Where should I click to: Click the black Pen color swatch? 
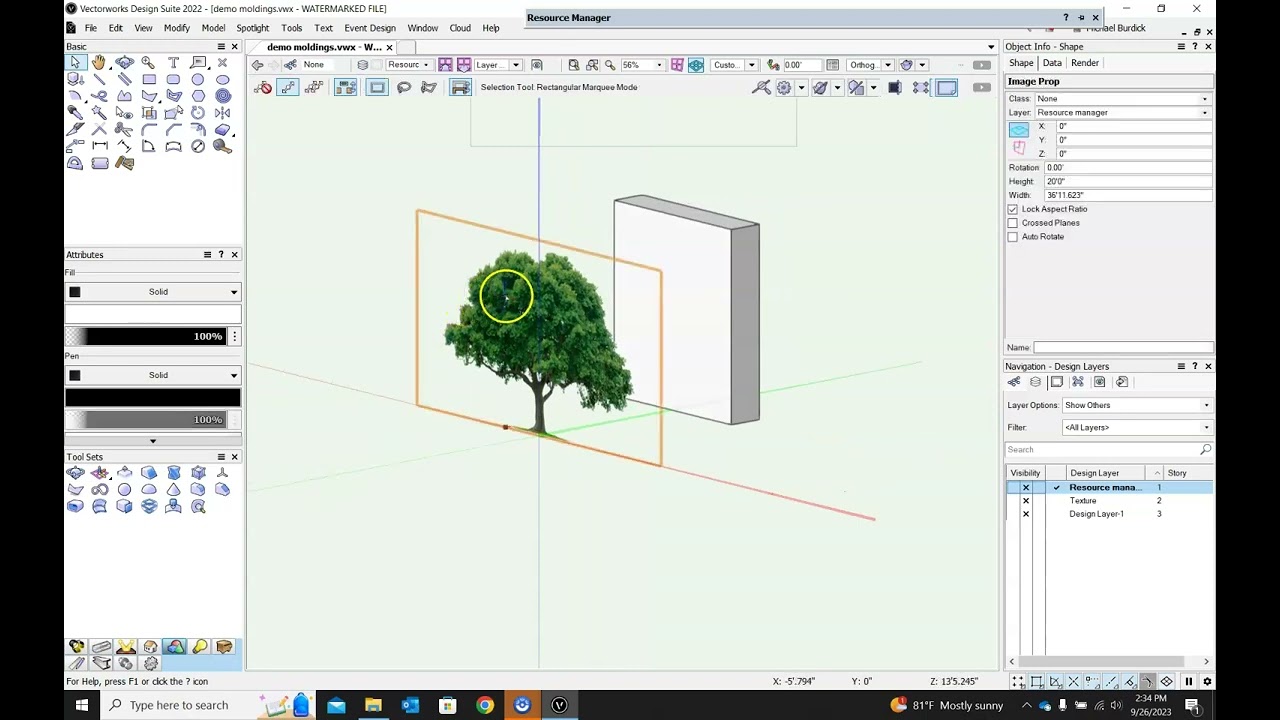click(153, 398)
